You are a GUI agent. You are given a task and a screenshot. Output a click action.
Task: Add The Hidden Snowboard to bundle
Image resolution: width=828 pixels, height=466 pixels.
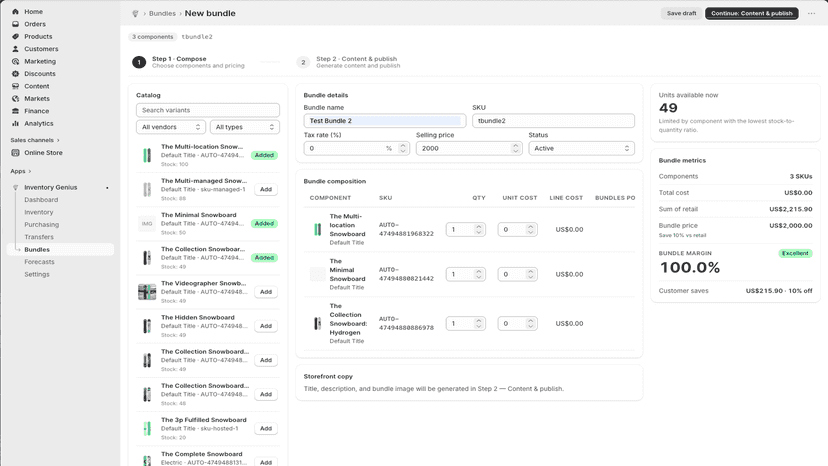(266, 326)
